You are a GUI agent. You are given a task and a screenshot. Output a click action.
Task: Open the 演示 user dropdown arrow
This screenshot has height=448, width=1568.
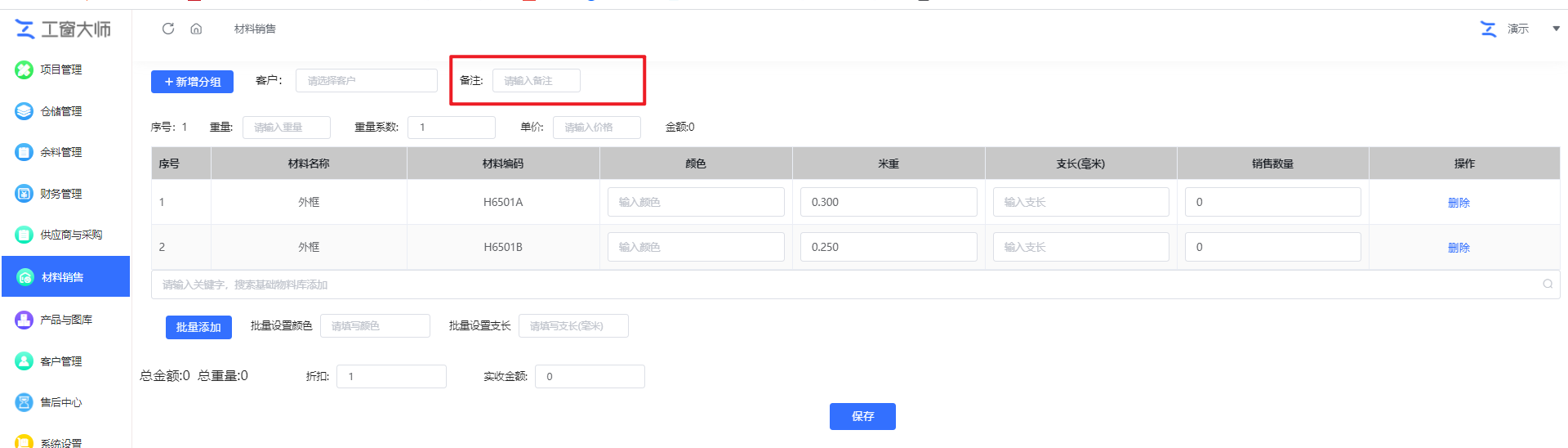tap(1556, 29)
